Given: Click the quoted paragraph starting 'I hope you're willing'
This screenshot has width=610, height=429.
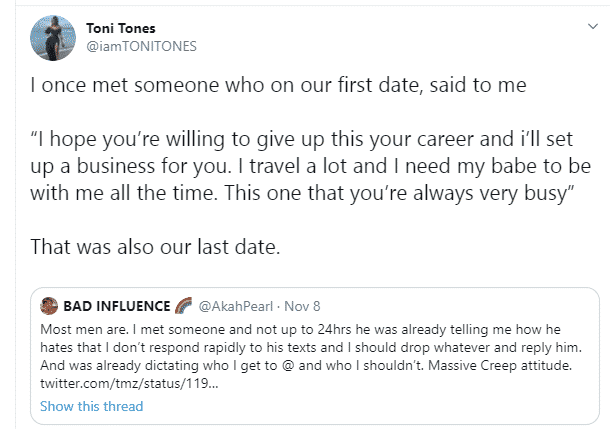Looking at the screenshot, I should coord(310,166).
